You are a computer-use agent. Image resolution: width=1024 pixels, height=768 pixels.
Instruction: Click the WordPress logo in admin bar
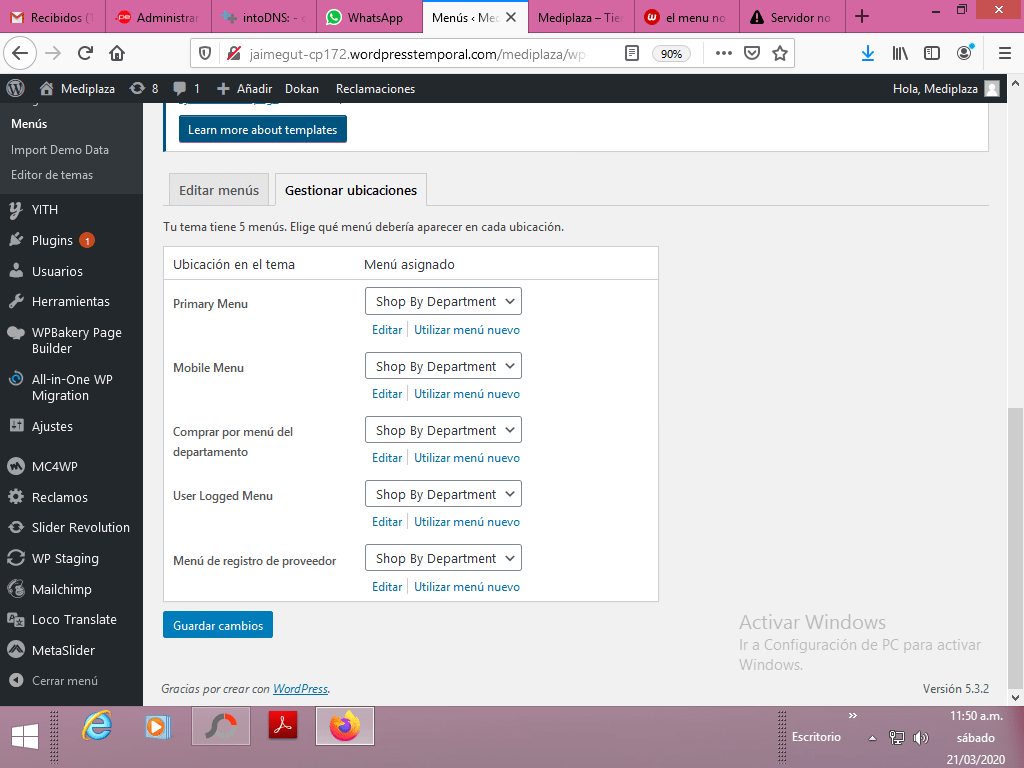pyautogui.click(x=16, y=88)
